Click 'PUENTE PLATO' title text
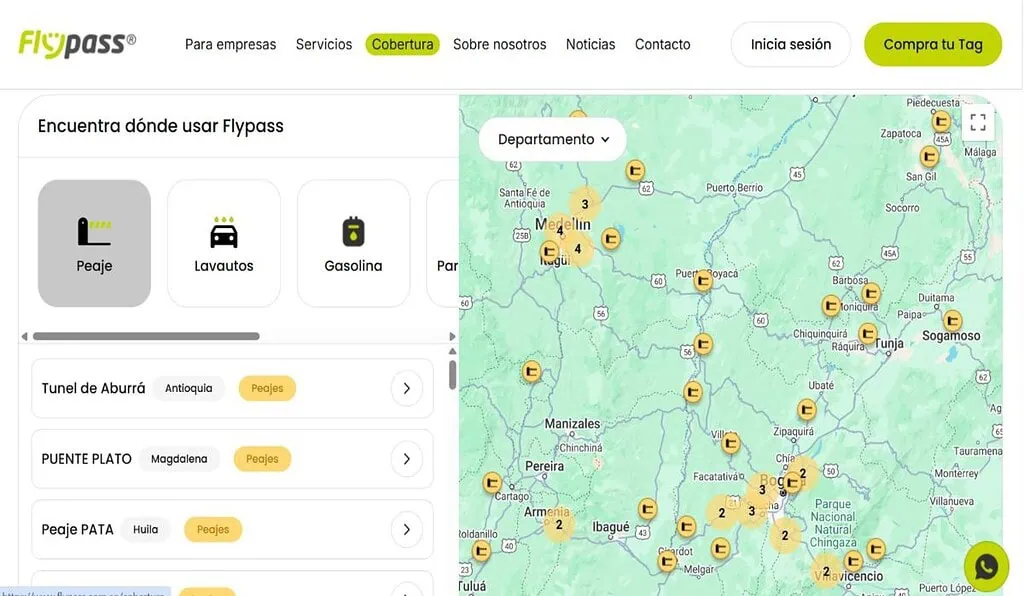The width and height of the screenshot is (1024, 596). point(86,459)
